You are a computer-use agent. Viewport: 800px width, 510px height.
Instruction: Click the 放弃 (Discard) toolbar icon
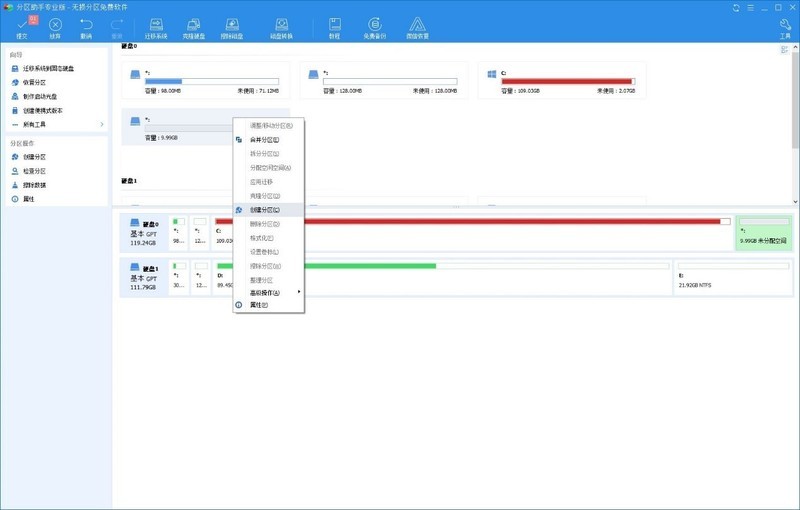[55, 25]
